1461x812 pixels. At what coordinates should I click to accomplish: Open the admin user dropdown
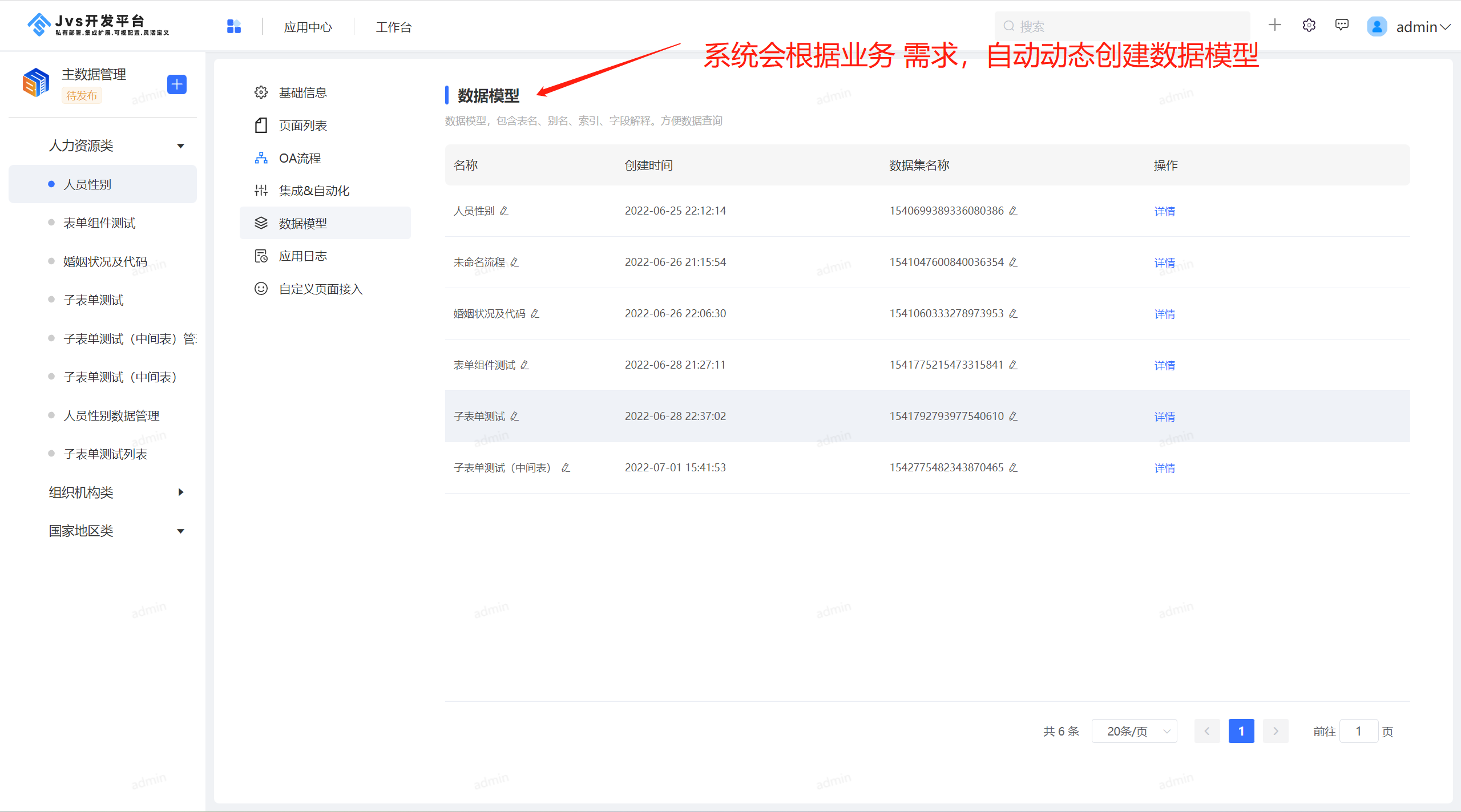coord(1423,27)
